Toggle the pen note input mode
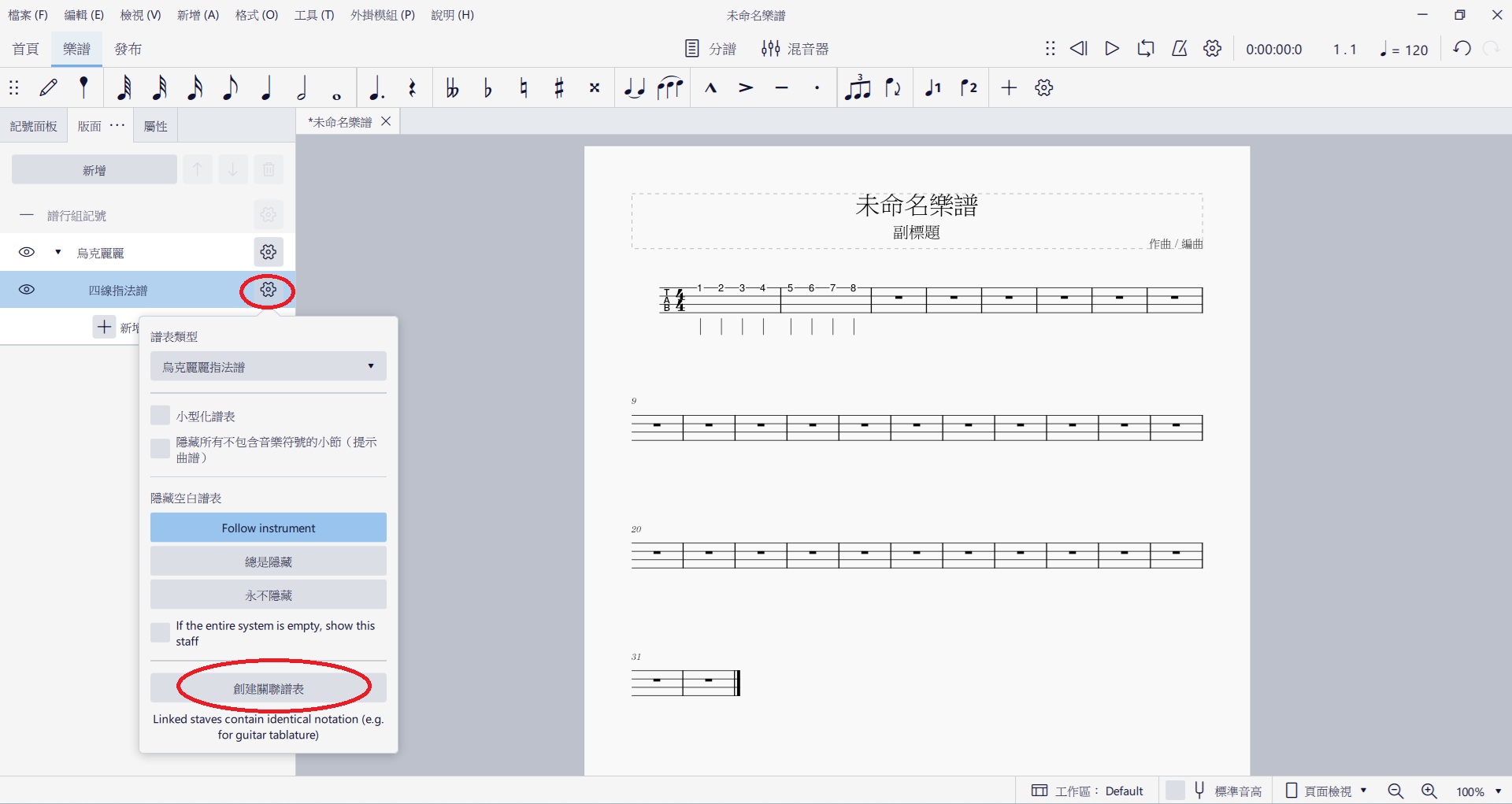This screenshot has width=1512, height=804. point(49,88)
